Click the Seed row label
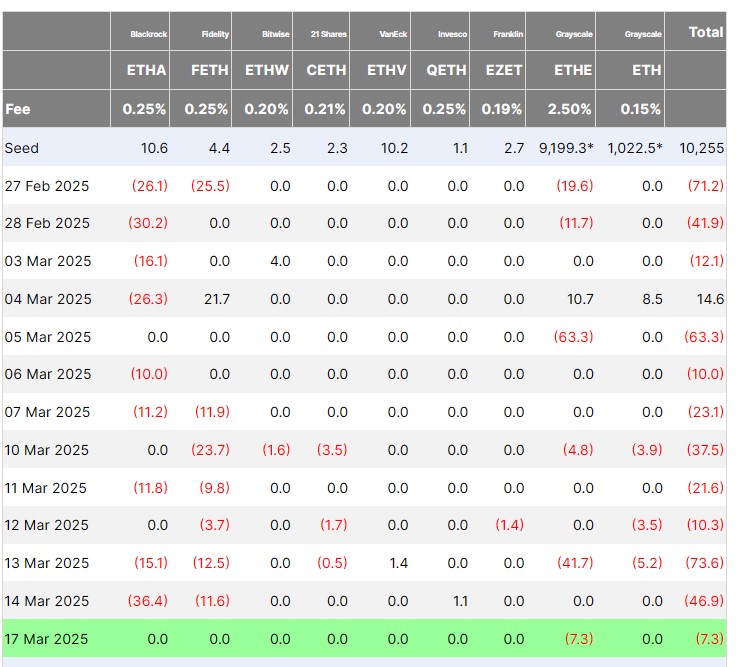738x667 pixels. coord(22,148)
